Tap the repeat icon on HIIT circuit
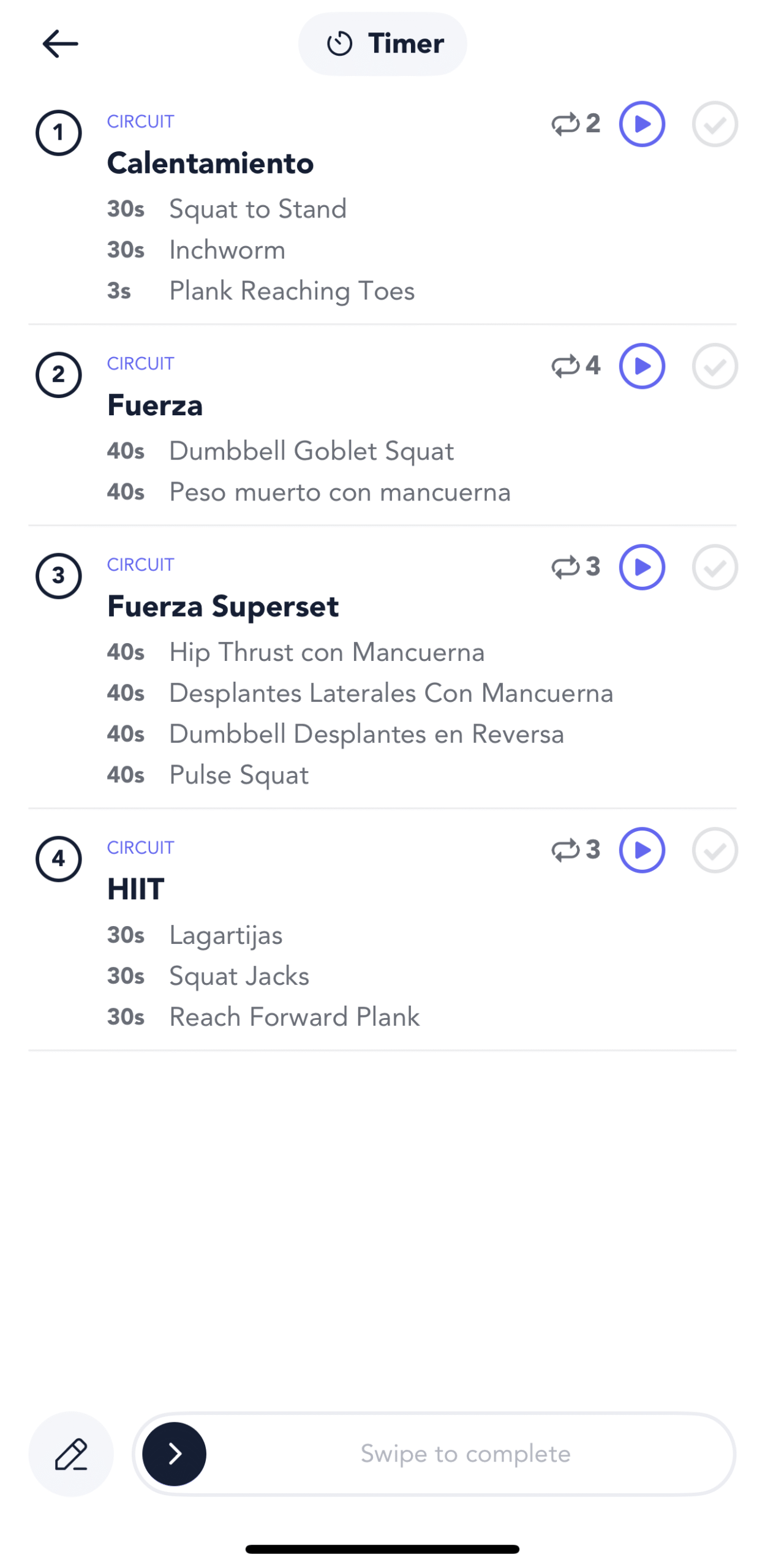Screen dimensions: 765x1568 pos(565,850)
